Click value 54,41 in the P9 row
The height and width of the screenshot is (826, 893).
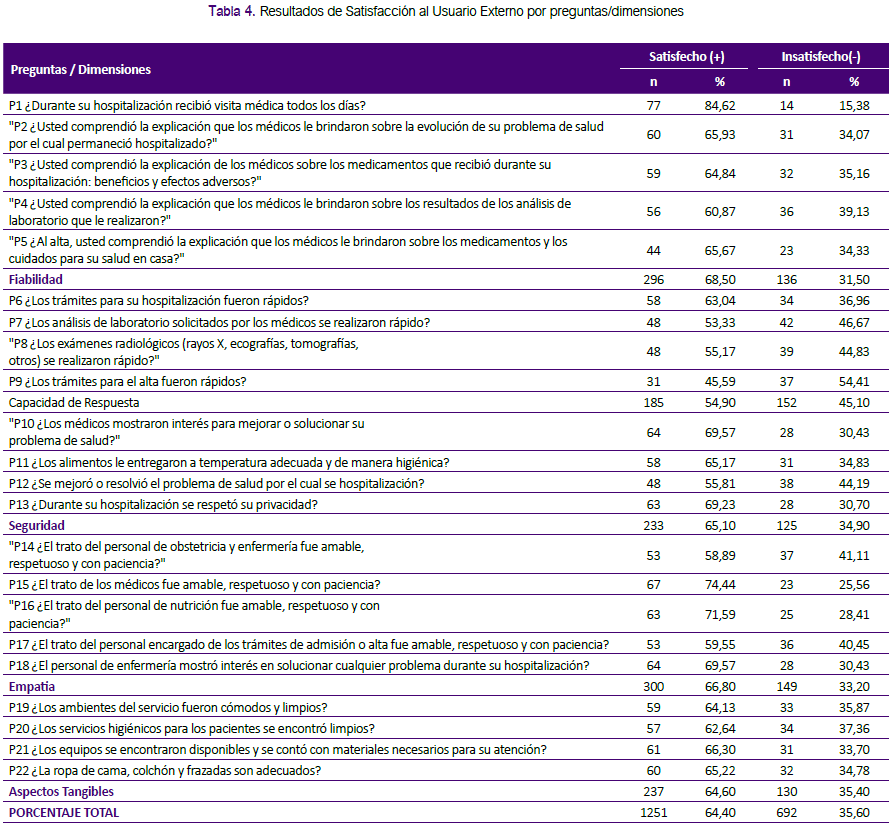coord(854,382)
